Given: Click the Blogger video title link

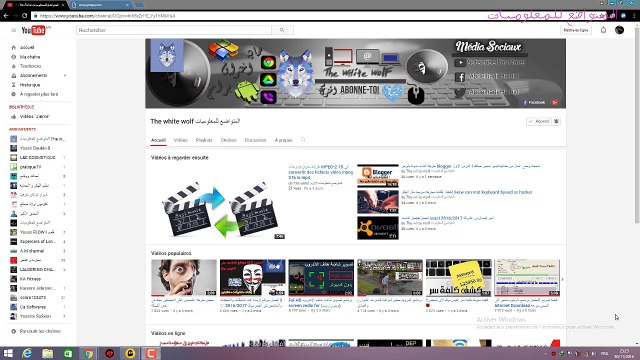Looking at the screenshot, I should [471, 167].
